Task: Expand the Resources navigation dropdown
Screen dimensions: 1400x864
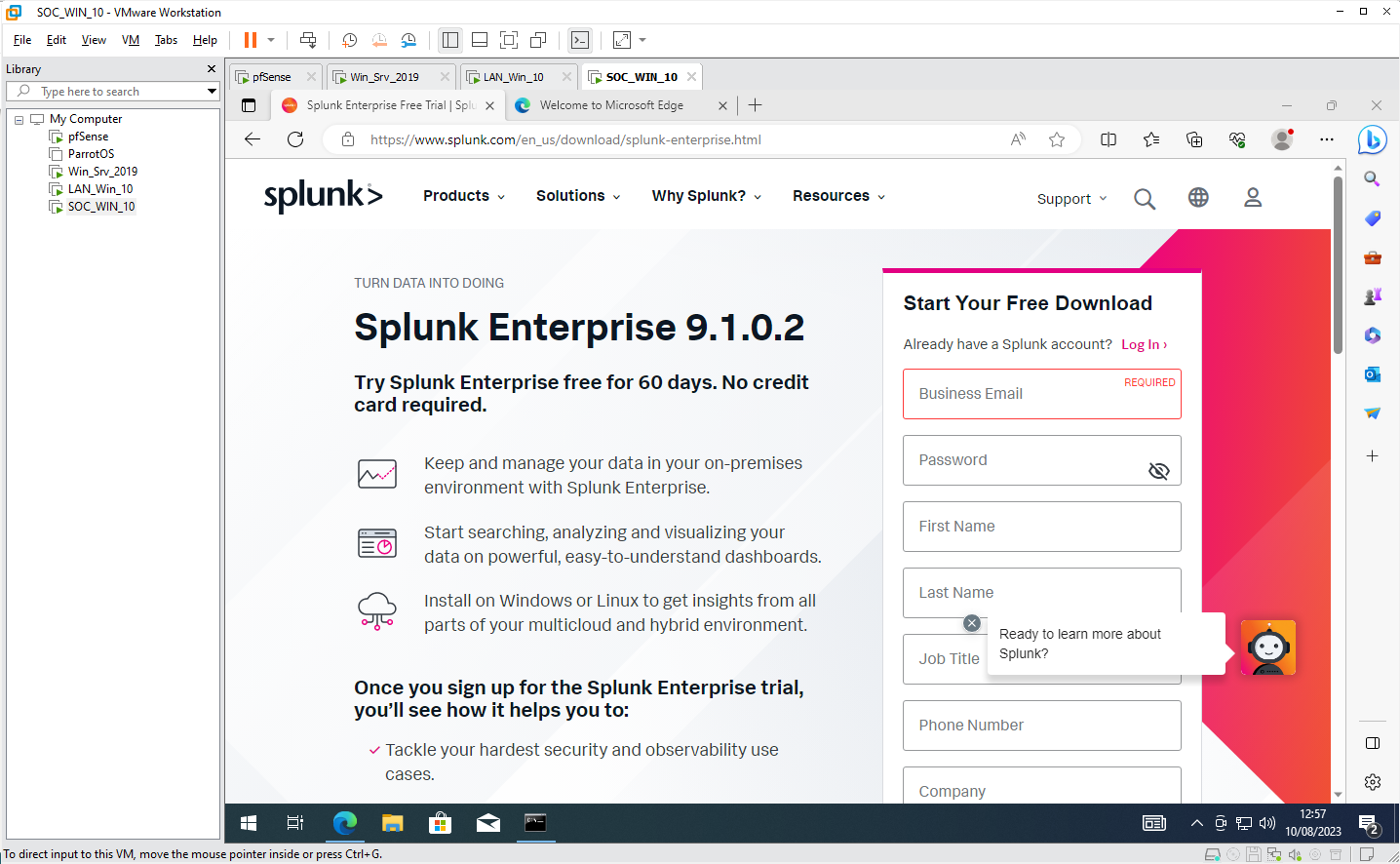Action: pos(839,196)
